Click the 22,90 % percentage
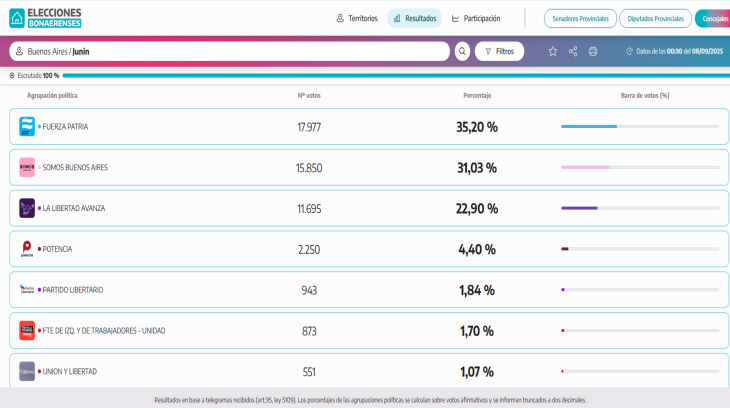Screen dimensions: 730x408 click(x=477, y=208)
